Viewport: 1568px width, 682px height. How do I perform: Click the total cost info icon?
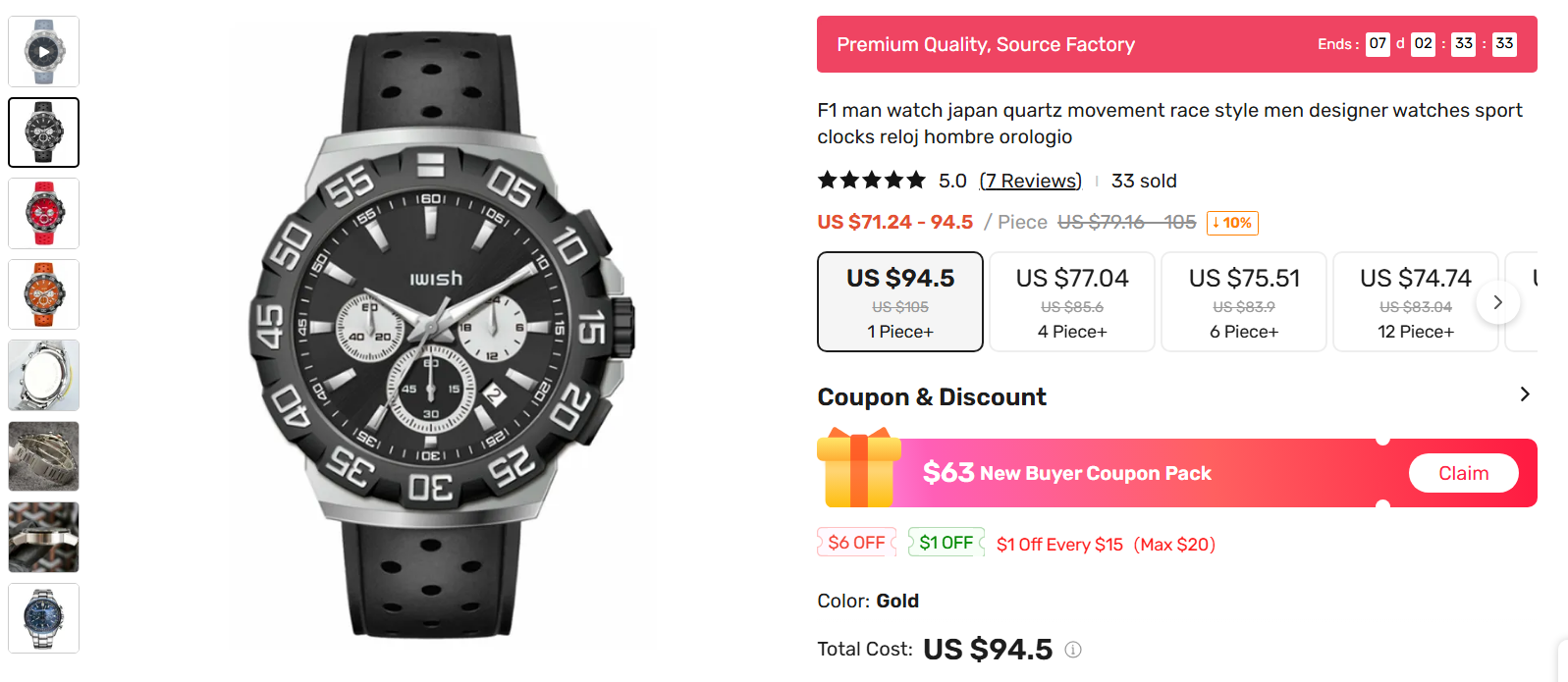(1073, 650)
